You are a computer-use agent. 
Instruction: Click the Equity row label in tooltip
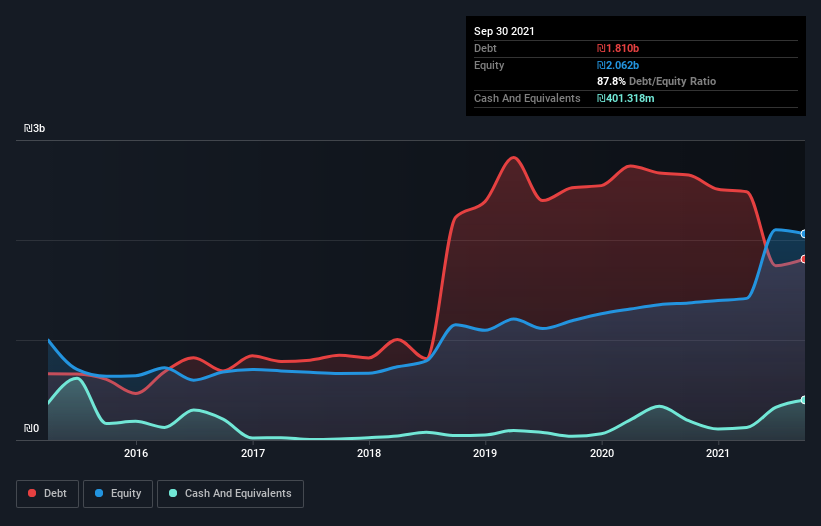click(489, 65)
